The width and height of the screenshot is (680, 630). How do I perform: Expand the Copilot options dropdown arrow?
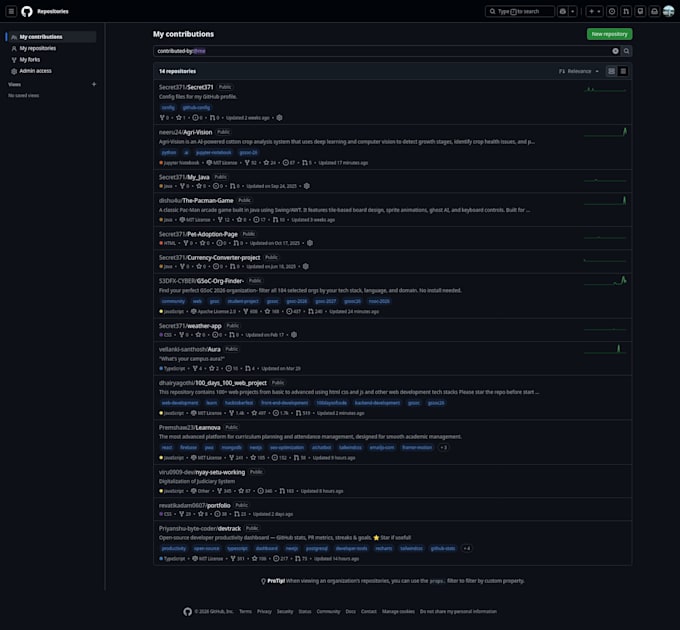coord(573,11)
